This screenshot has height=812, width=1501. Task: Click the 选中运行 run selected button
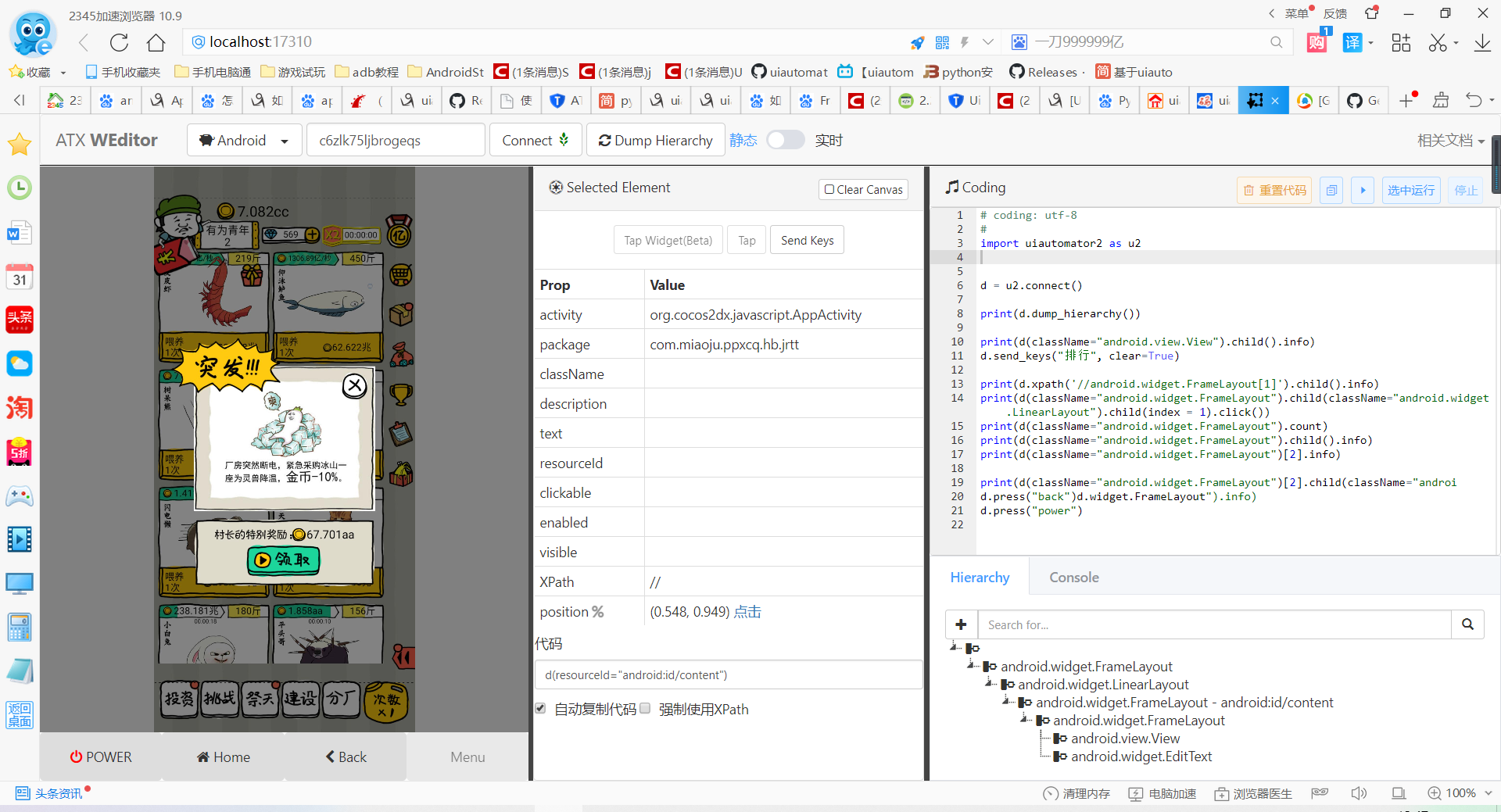click(x=1411, y=190)
